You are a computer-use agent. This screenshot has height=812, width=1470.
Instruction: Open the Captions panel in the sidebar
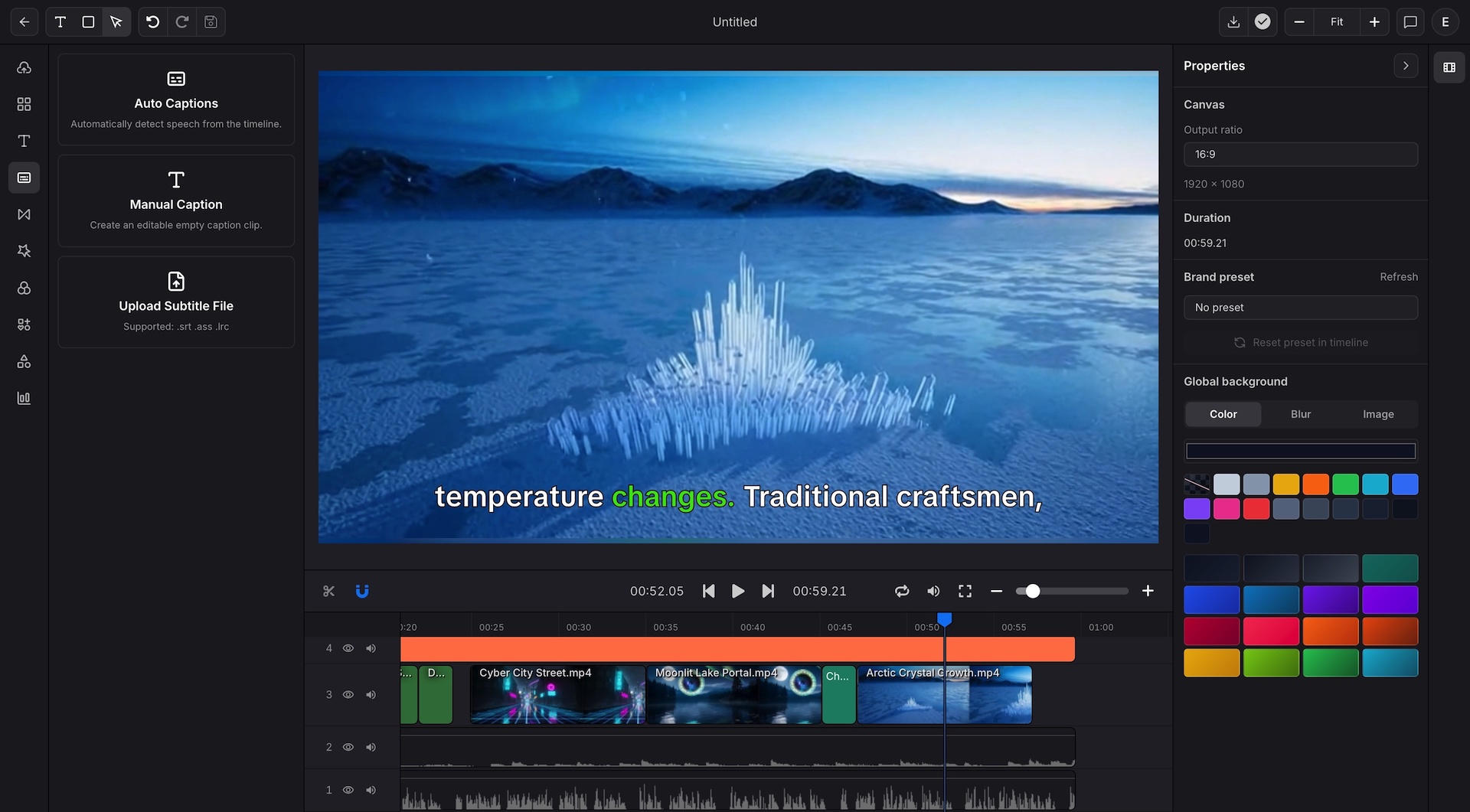24,178
